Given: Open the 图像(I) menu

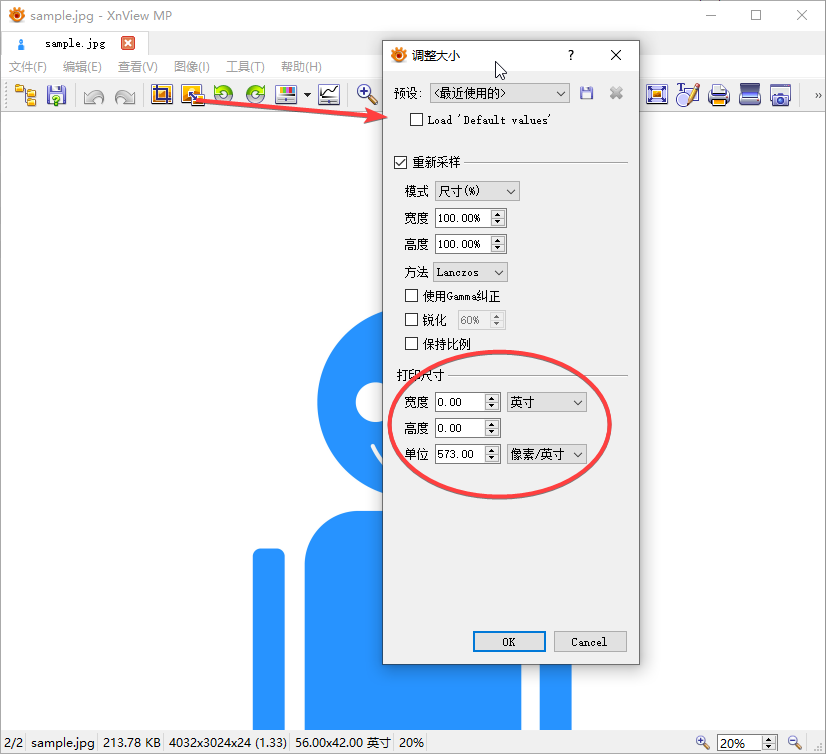Looking at the screenshot, I should [192, 67].
